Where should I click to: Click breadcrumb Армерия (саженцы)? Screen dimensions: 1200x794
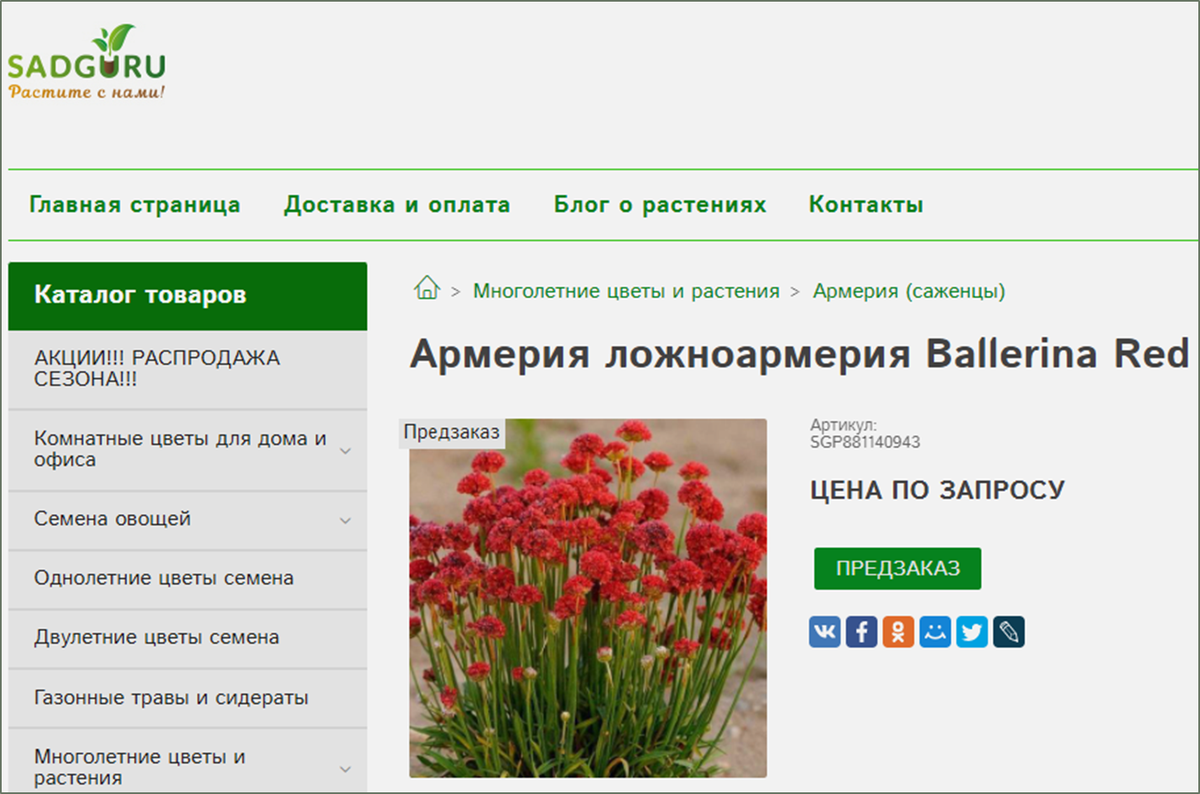(x=909, y=291)
